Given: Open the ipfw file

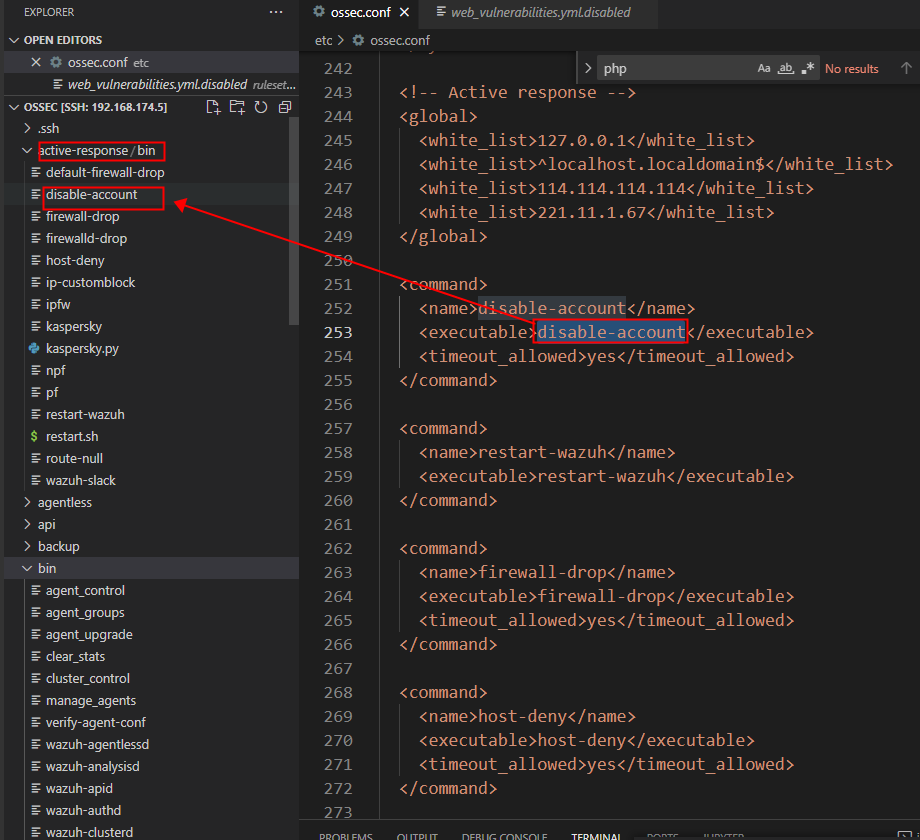Looking at the screenshot, I should [151, 304].
